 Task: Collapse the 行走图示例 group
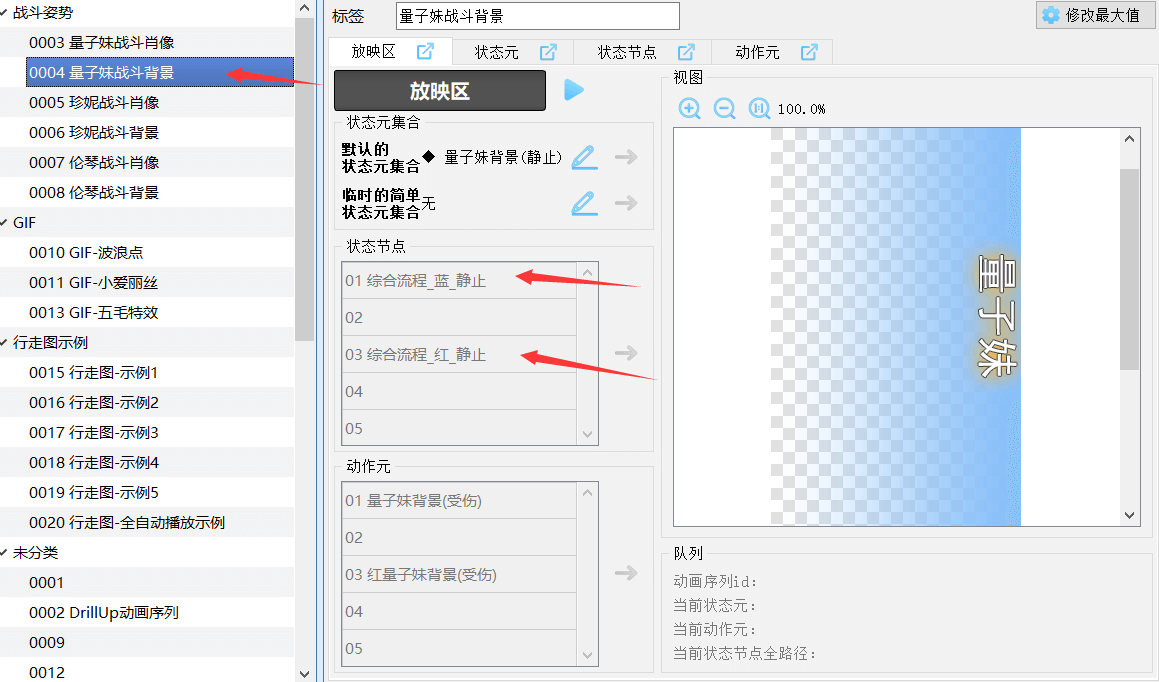tap(5, 342)
